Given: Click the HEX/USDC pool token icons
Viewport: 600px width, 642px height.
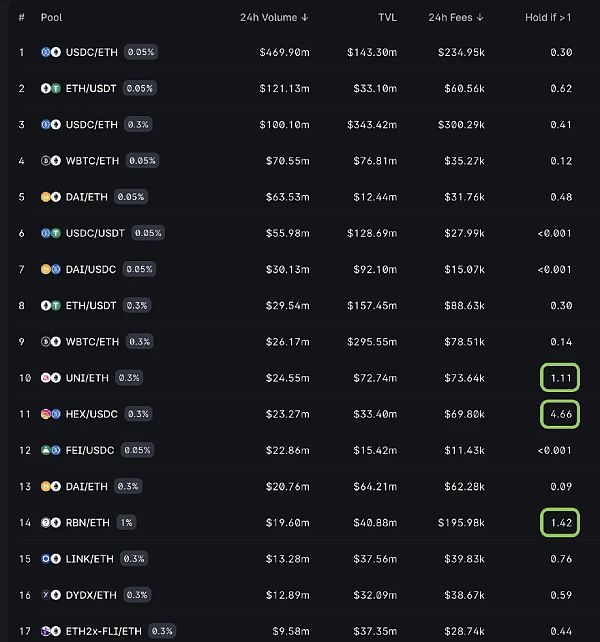Looking at the screenshot, I should 51,414.
